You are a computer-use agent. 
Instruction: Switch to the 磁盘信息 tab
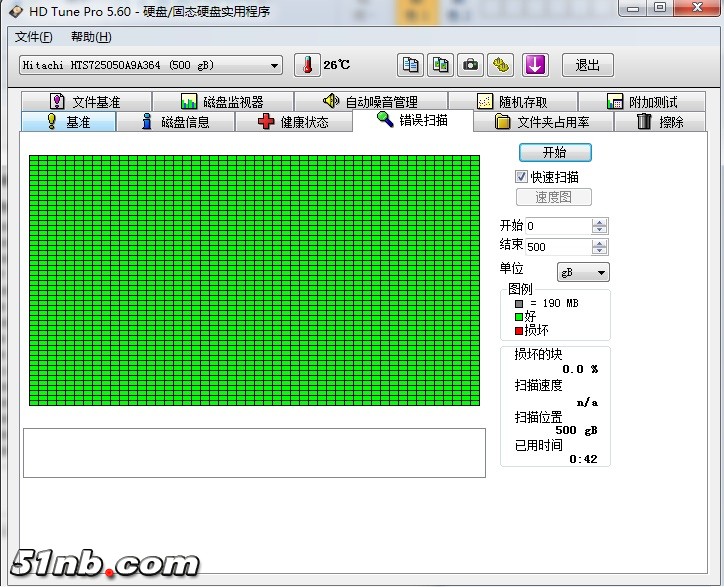click(x=175, y=122)
